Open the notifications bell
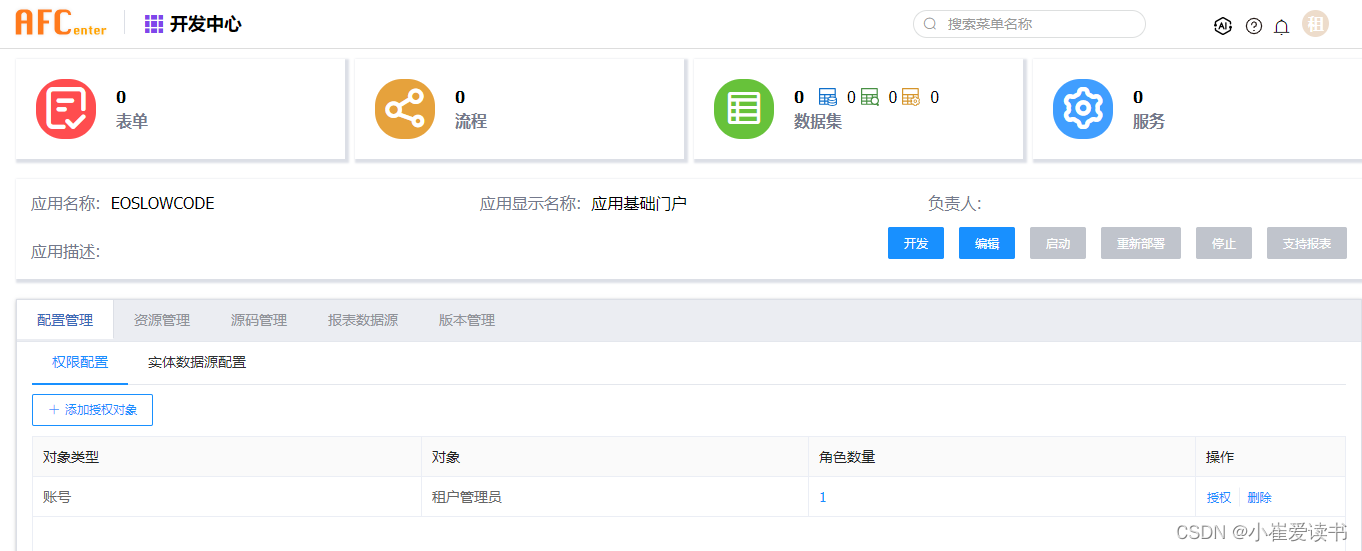Screen dimensions: 1362x551 click(x=1281, y=27)
